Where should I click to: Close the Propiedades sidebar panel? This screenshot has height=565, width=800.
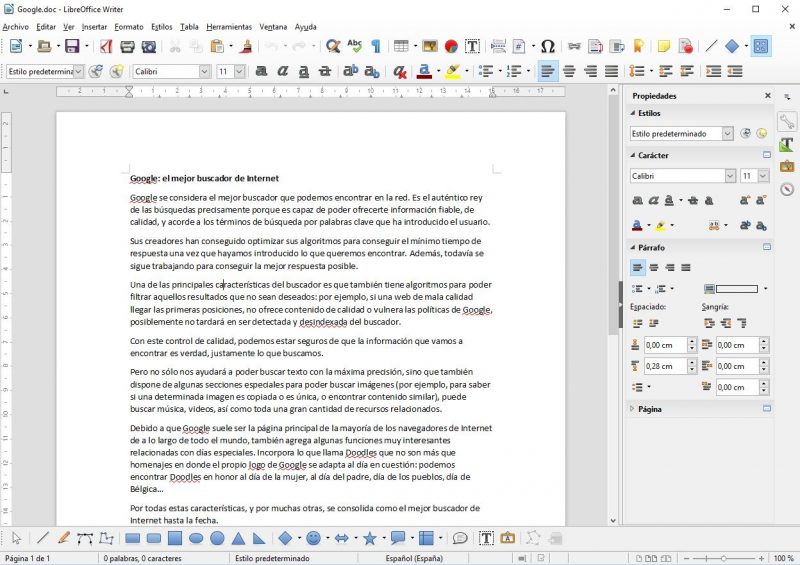tap(767, 95)
